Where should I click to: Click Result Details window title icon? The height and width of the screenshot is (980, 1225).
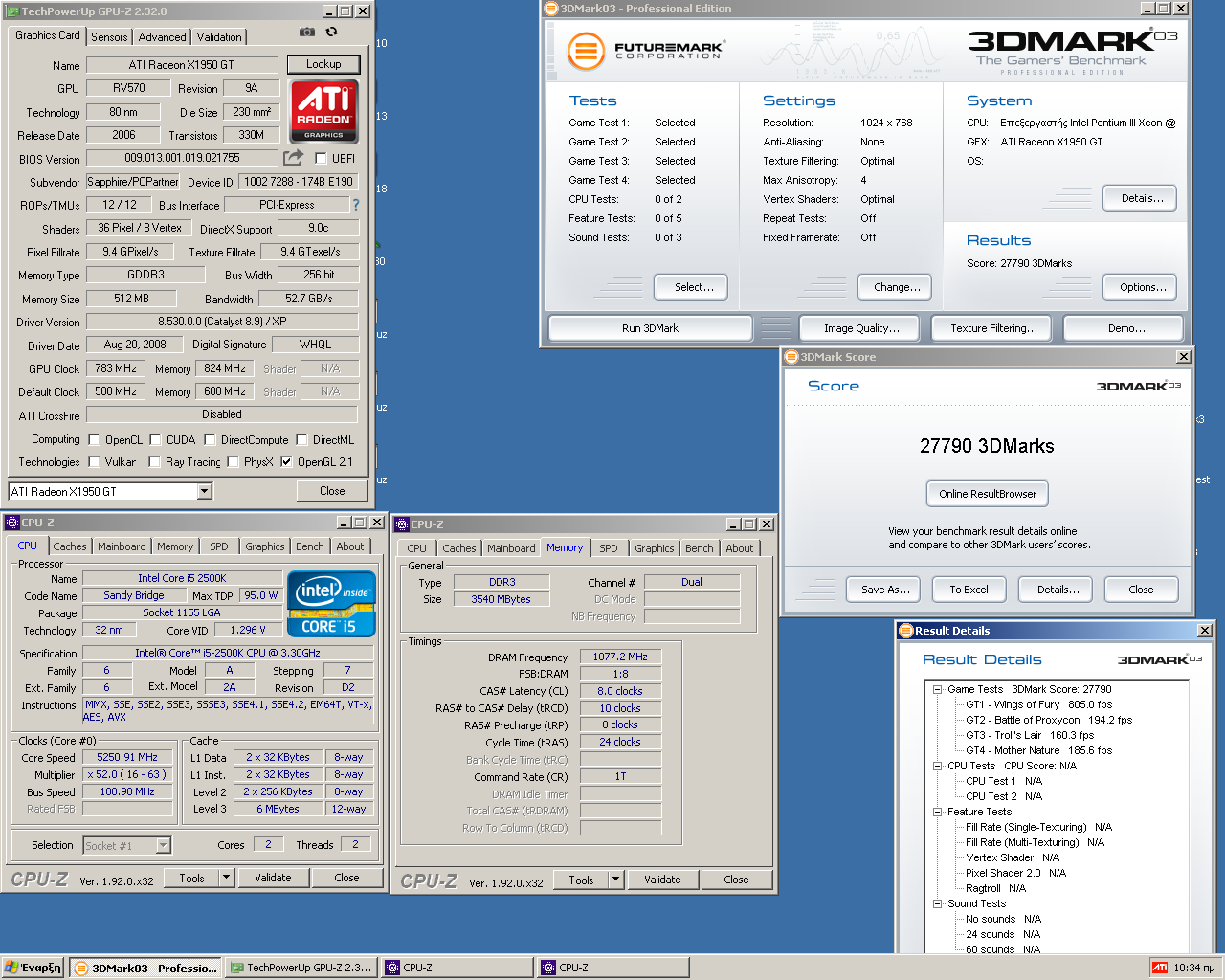[x=905, y=630]
